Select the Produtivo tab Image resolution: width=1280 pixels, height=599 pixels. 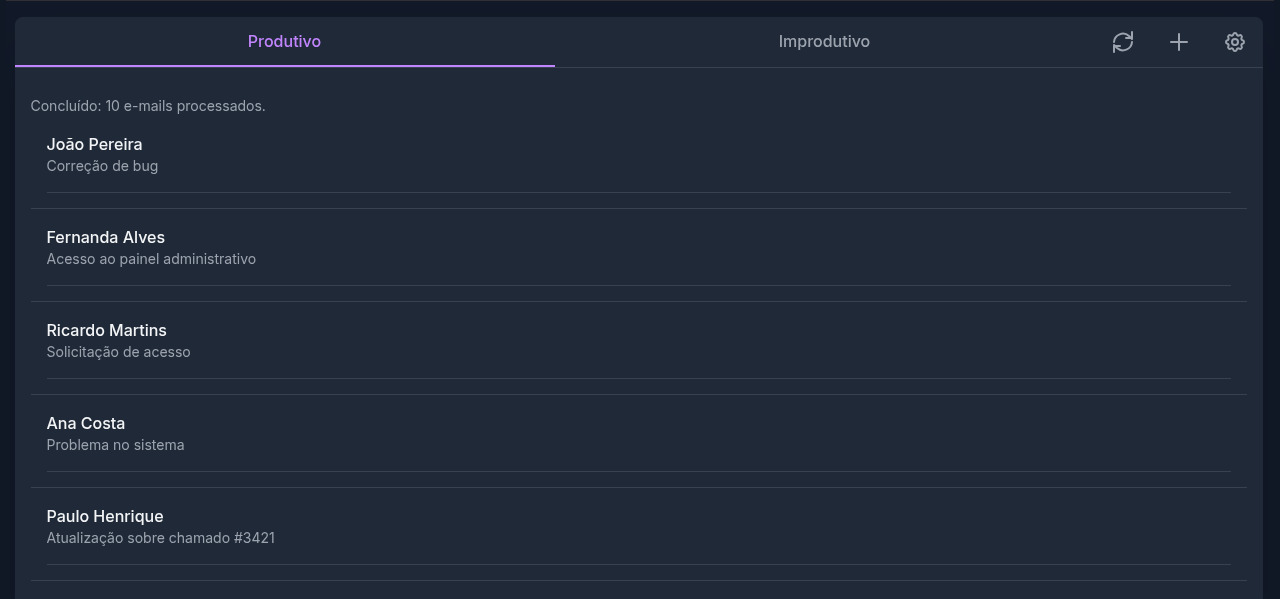coord(284,42)
